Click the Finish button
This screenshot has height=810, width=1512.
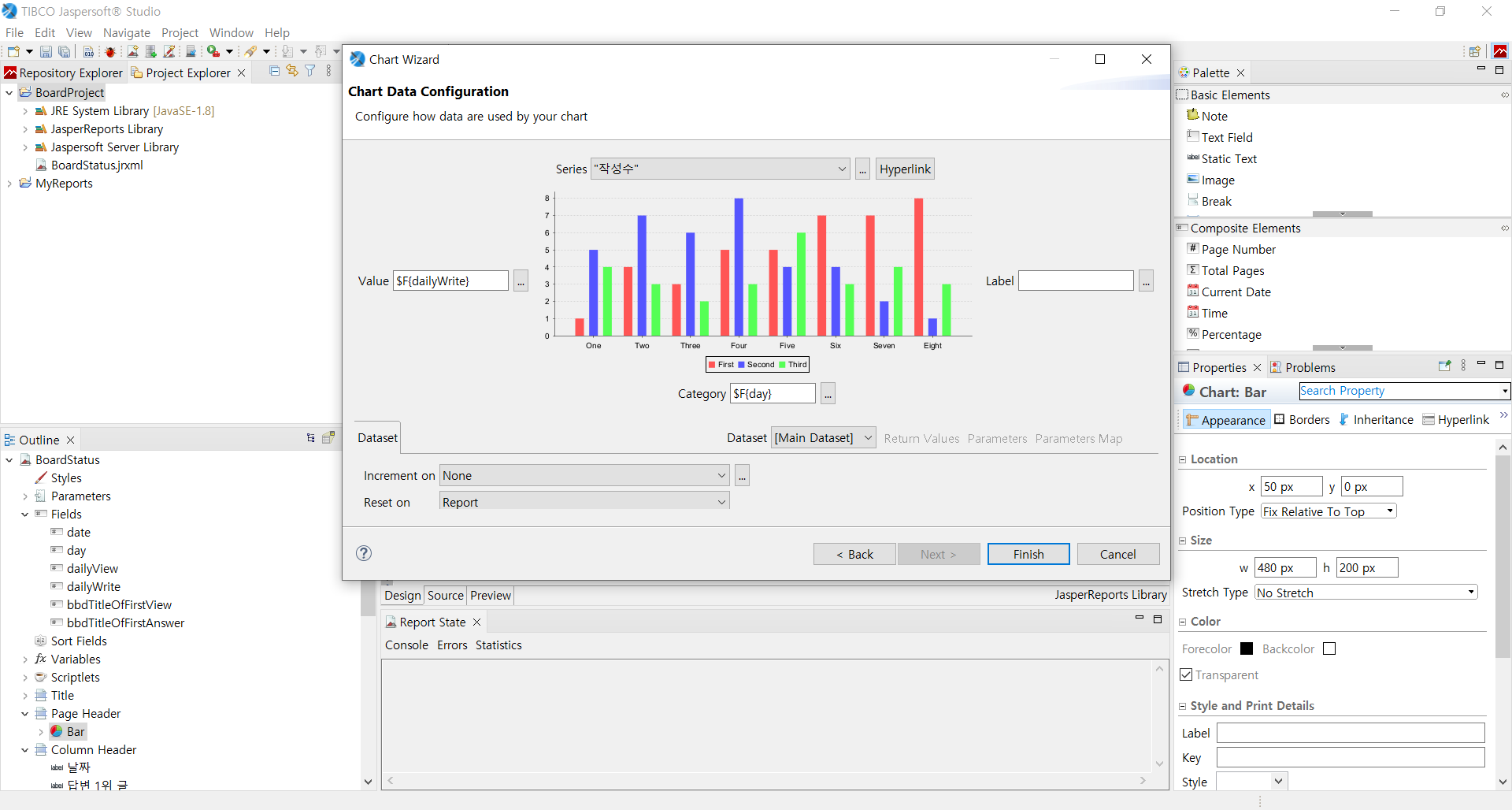point(1028,554)
